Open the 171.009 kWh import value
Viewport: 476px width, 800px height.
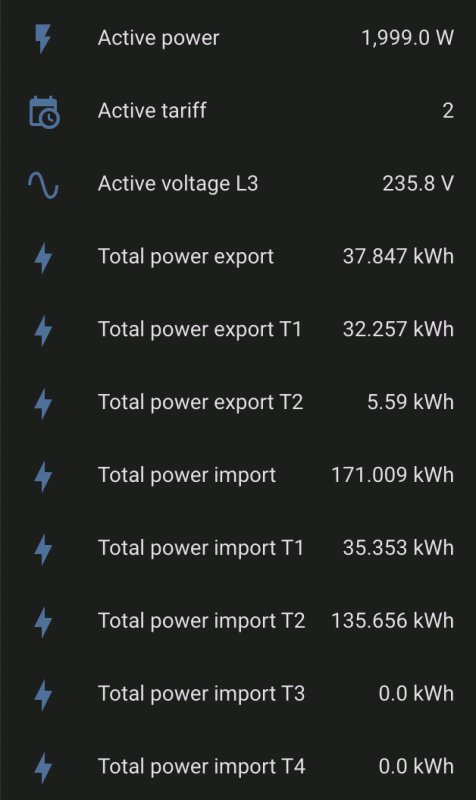pyautogui.click(x=392, y=475)
